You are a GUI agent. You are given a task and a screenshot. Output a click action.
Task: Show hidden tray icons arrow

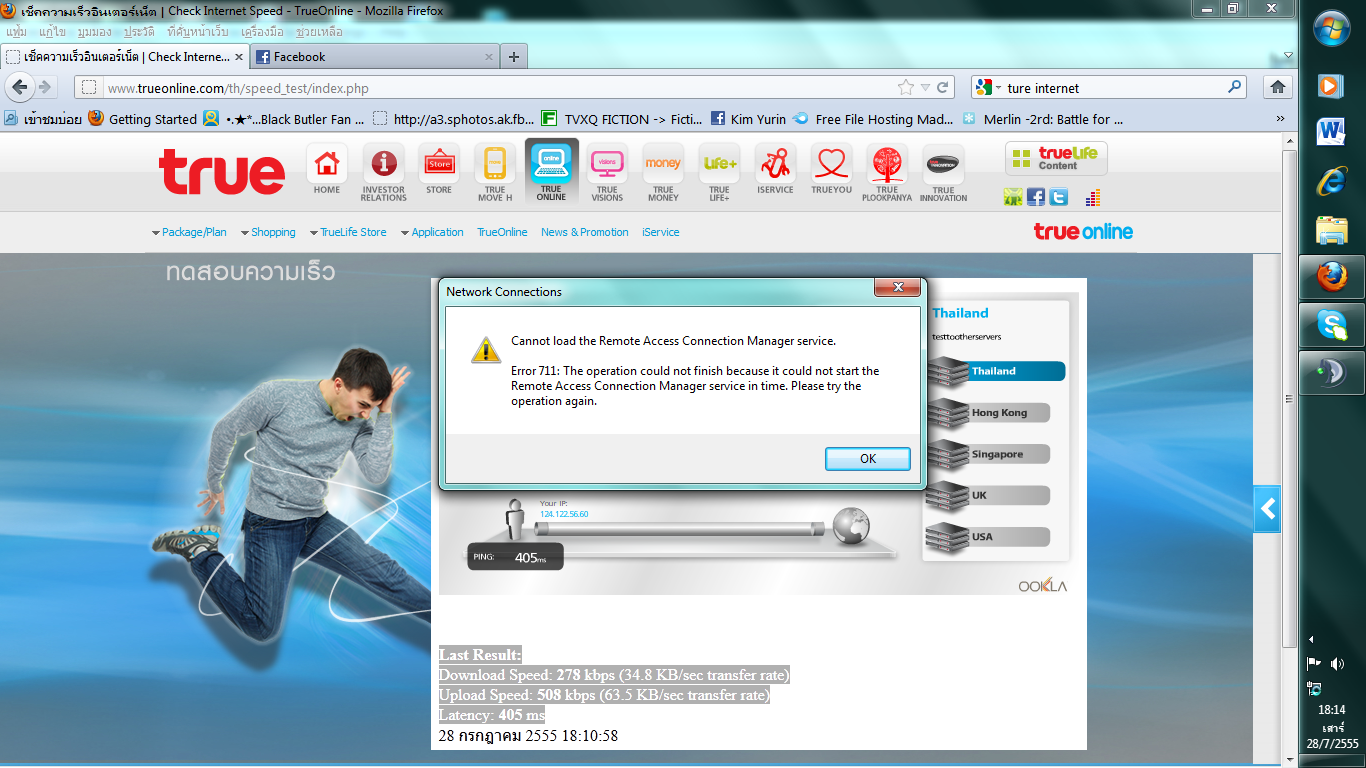coord(1312,639)
